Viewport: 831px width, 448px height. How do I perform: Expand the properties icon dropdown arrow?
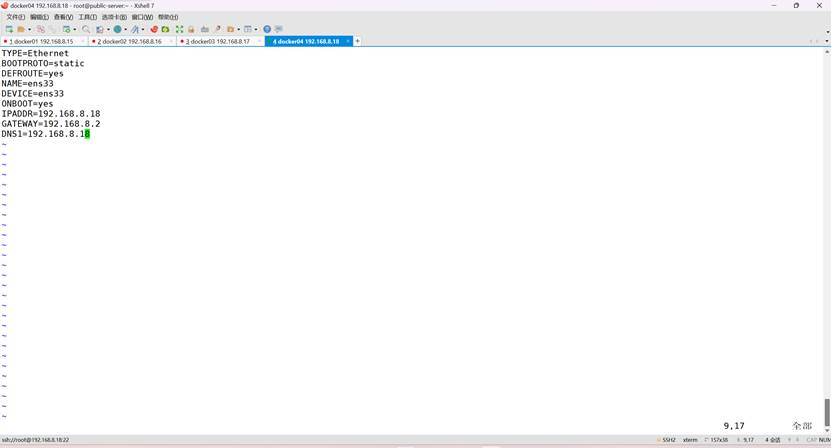coord(75,29)
